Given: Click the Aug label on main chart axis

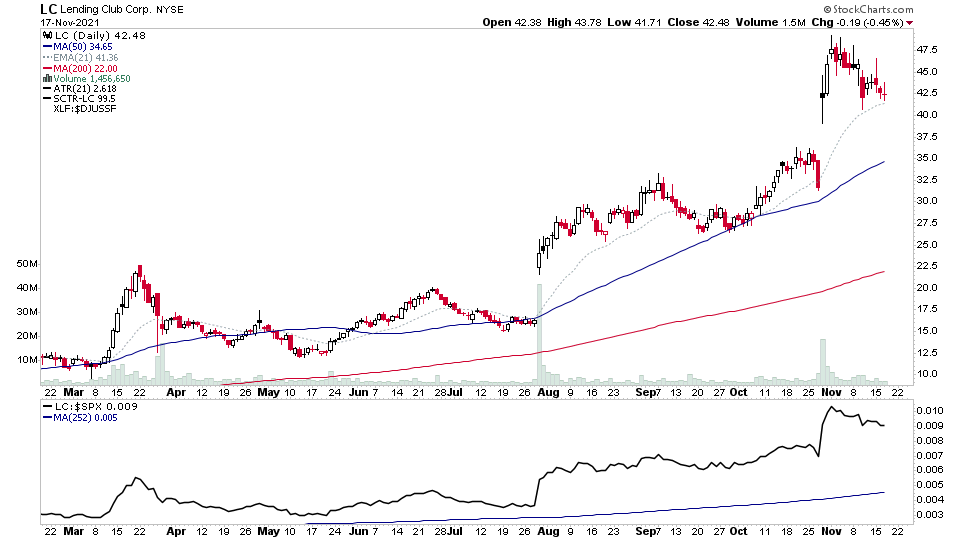Looking at the screenshot, I should (548, 392).
